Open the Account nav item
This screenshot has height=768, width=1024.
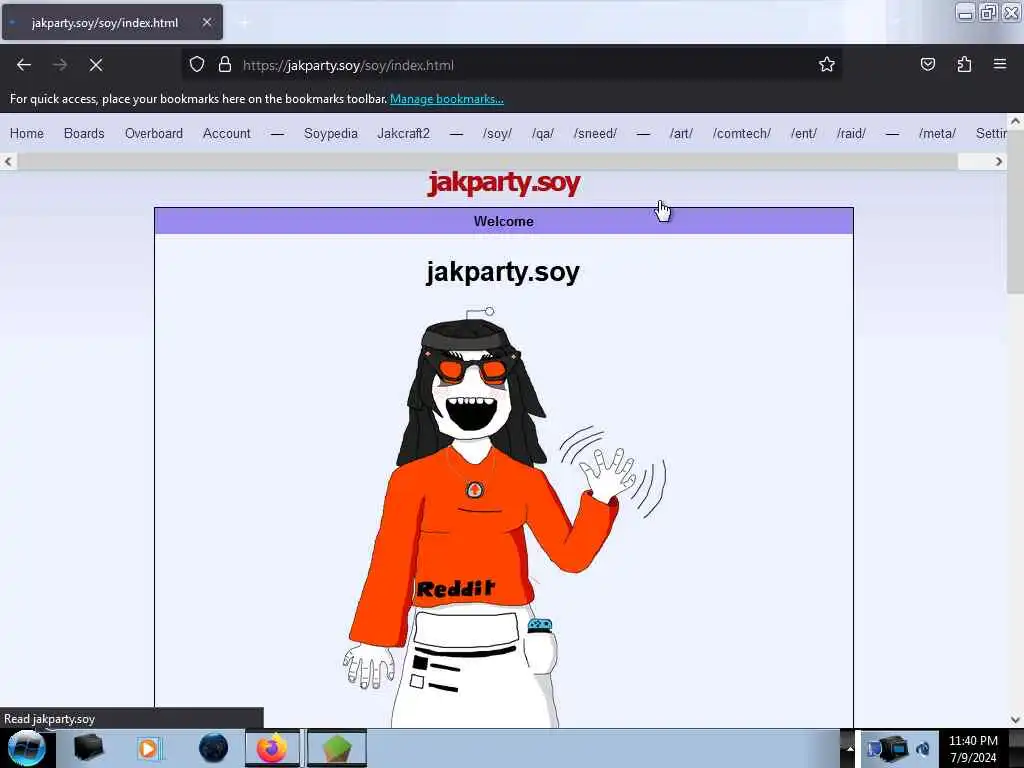point(227,133)
